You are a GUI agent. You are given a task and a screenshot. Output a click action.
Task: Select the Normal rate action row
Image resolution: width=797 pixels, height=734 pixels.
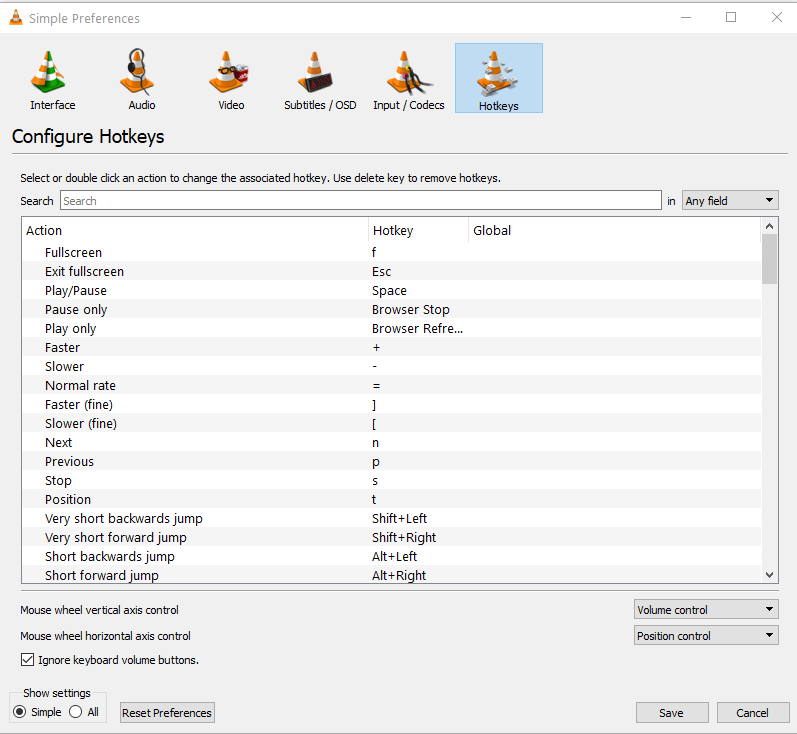(x=391, y=385)
